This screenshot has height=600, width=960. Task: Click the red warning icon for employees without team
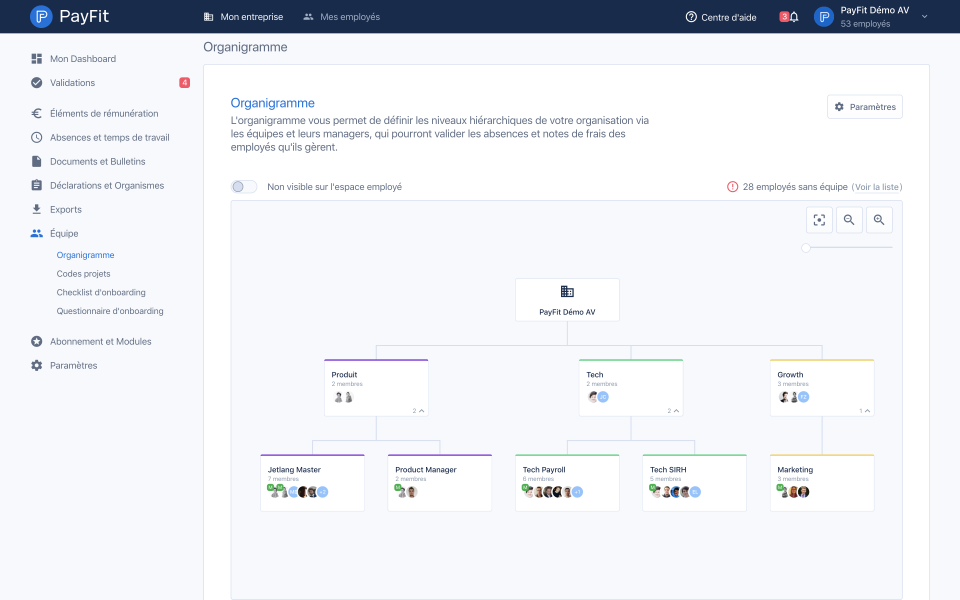coord(732,187)
